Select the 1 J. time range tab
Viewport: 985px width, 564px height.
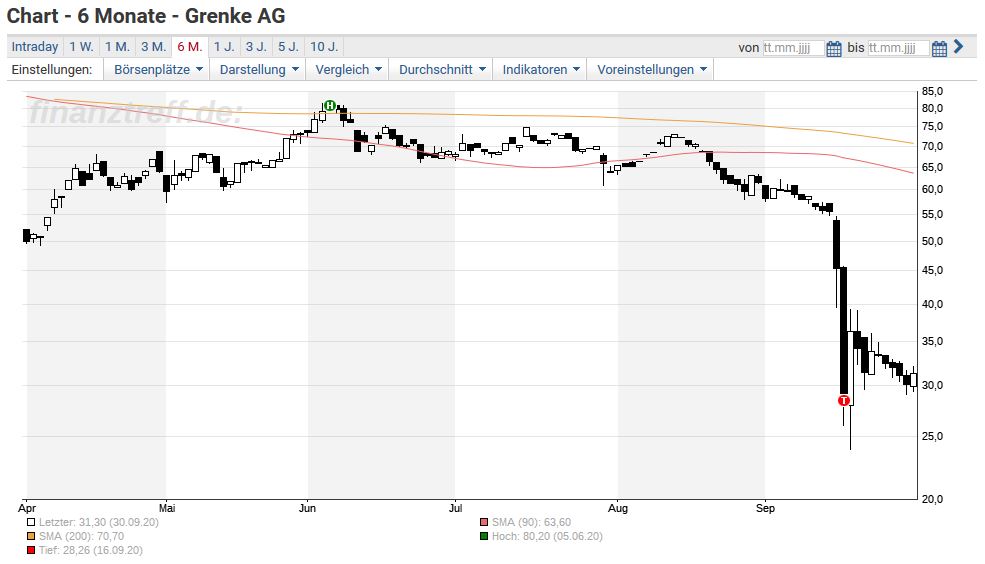tap(224, 46)
